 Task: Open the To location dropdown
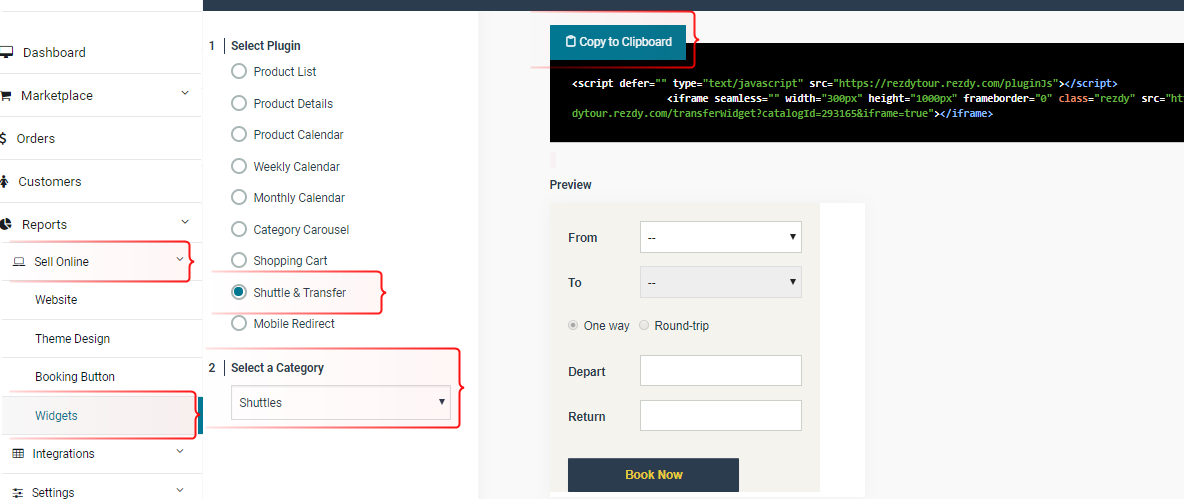tap(720, 282)
